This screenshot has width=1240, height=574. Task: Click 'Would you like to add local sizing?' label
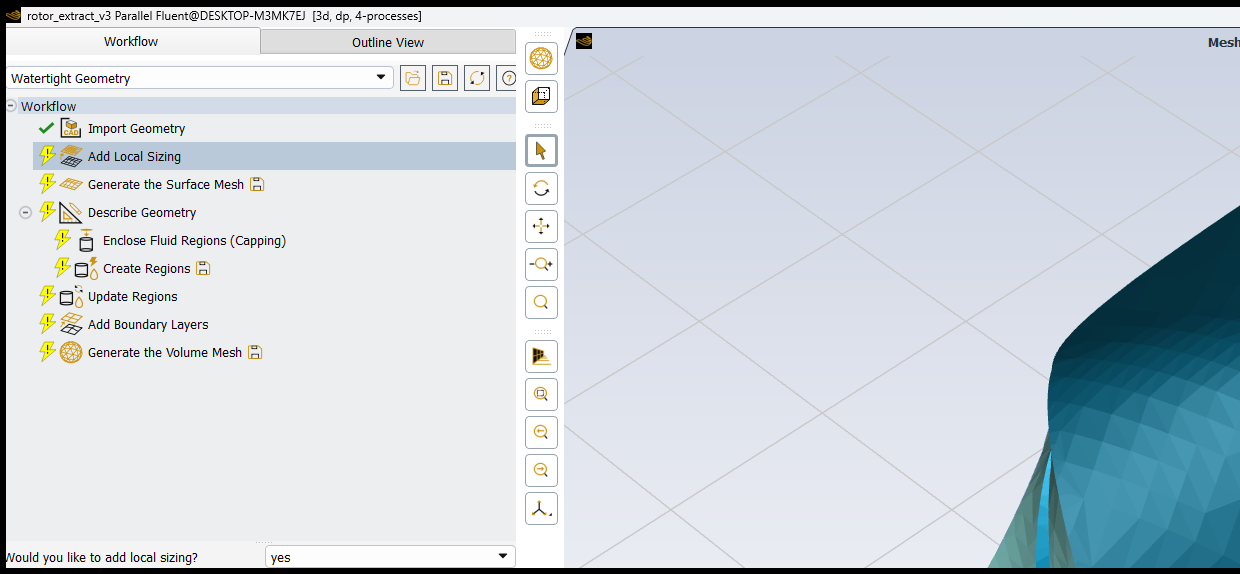click(x=102, y=557)
